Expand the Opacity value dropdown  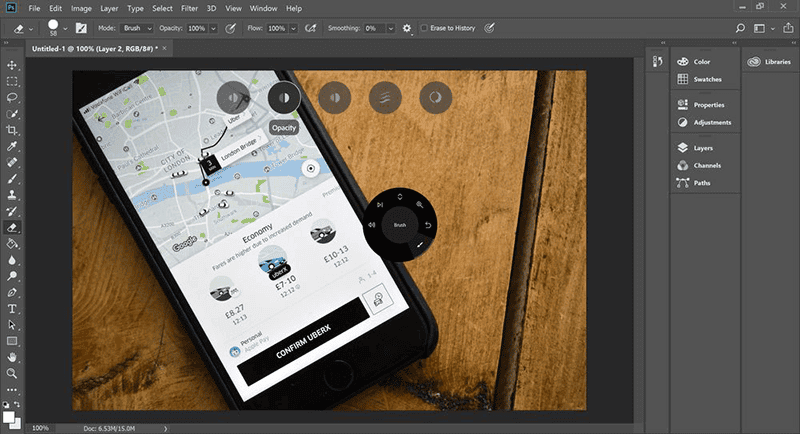click(213, 28)
